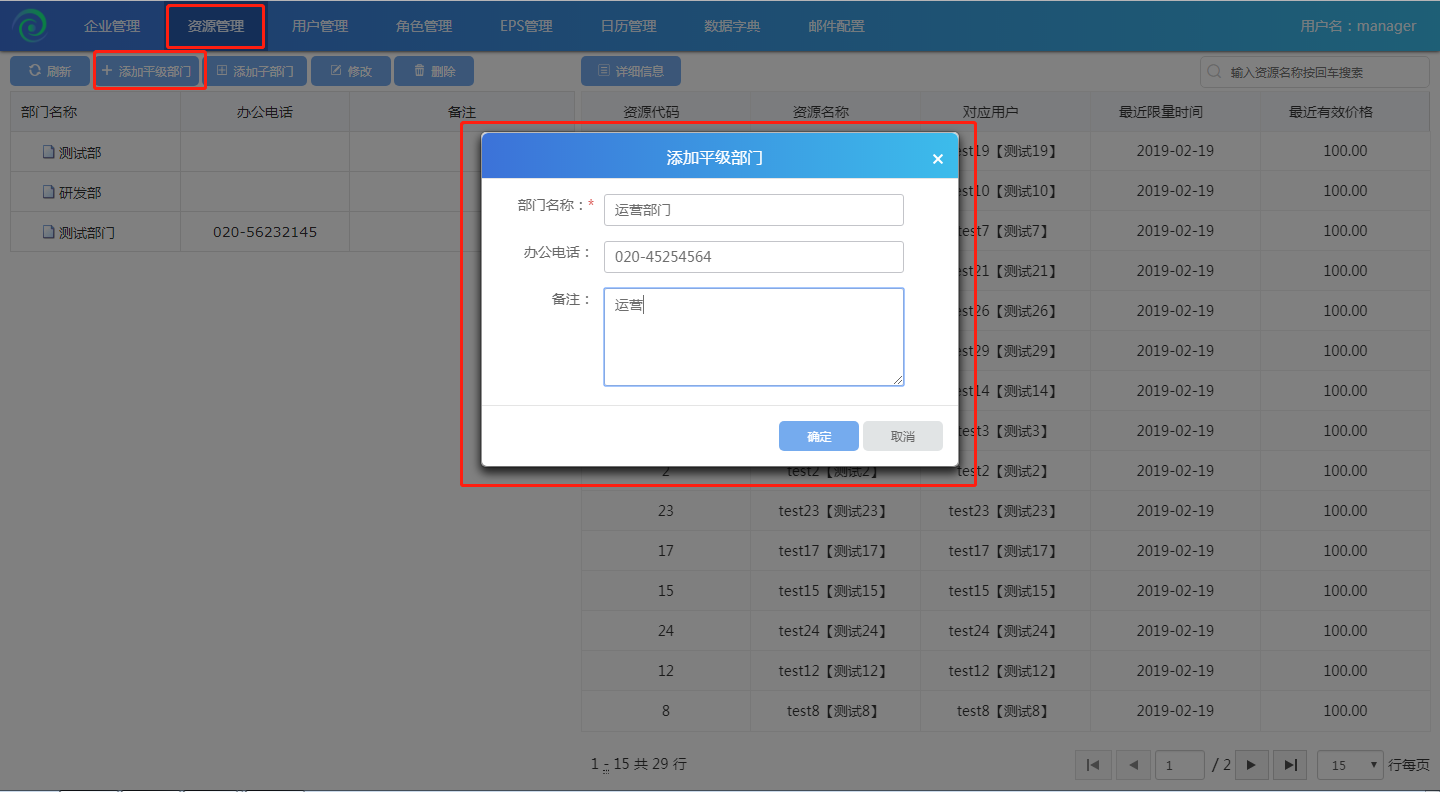Open 邮件配置 menu item
Viewport: 1440px width, 792px height.
[x=836, y=26]
